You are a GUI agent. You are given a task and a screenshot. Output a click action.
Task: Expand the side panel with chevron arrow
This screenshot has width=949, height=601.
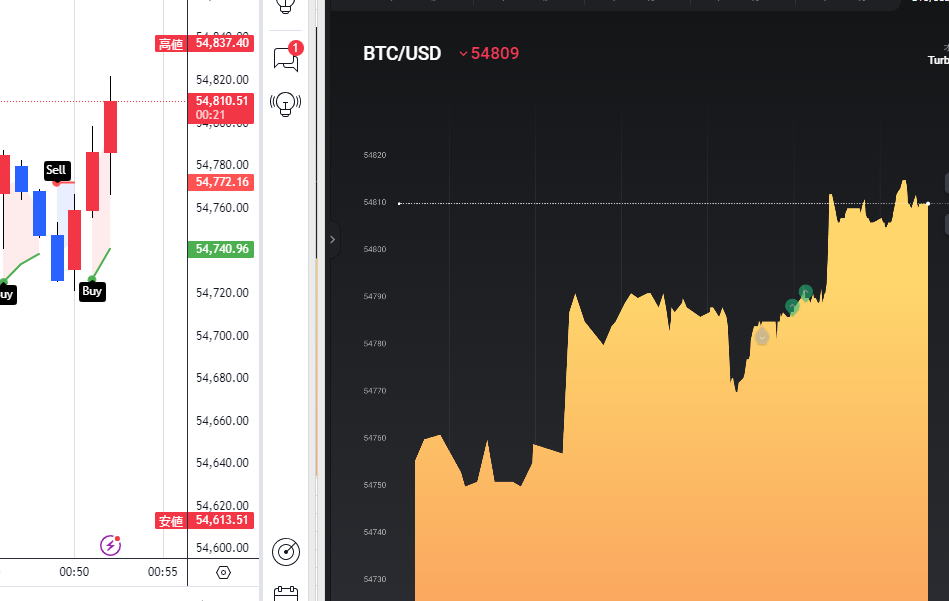click(333, 240)
